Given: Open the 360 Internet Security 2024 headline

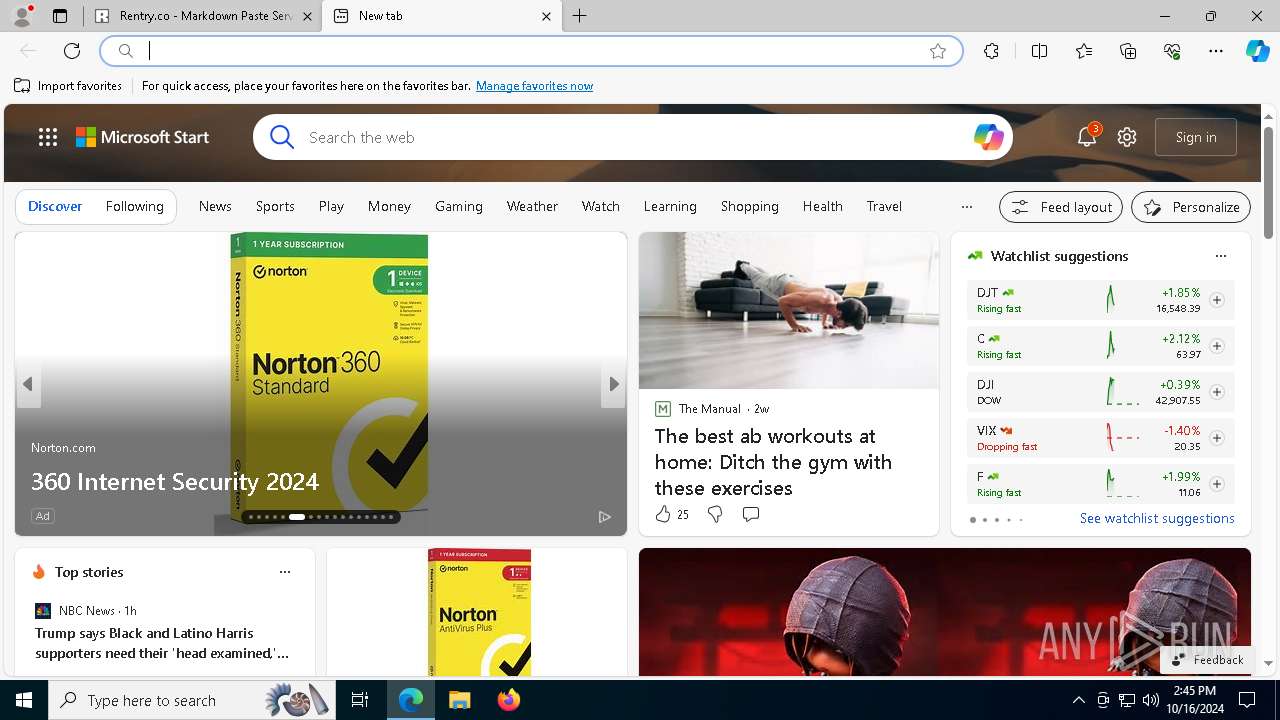Looking at the screenshot, I should 175,481.
